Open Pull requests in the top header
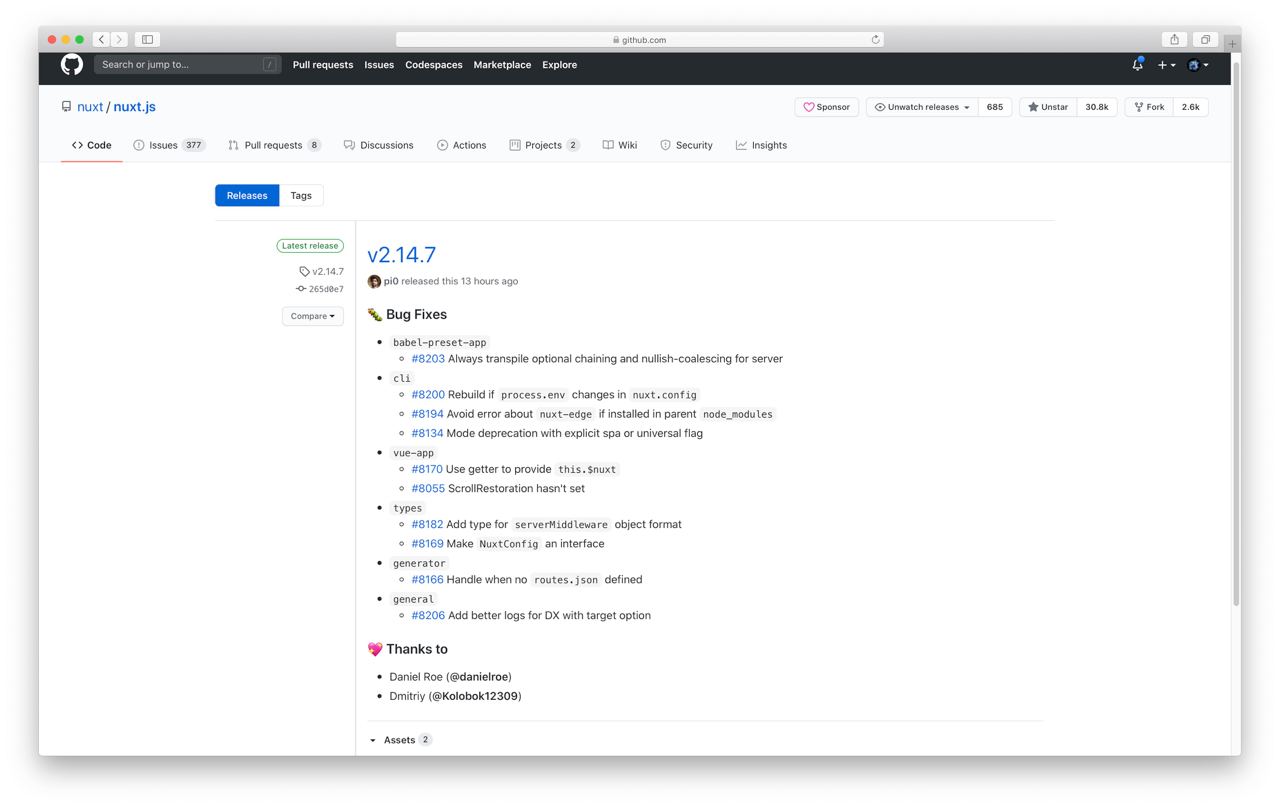Screen dimensions: 1280x807 (x=323, y=65)
